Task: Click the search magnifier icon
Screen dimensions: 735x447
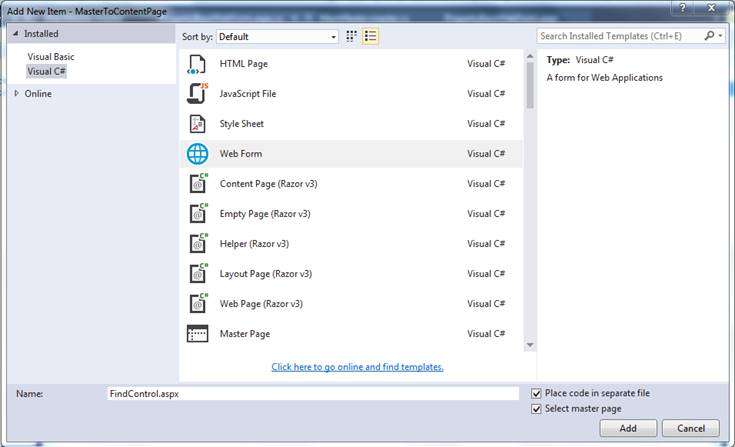Action: tap(709, 36)
